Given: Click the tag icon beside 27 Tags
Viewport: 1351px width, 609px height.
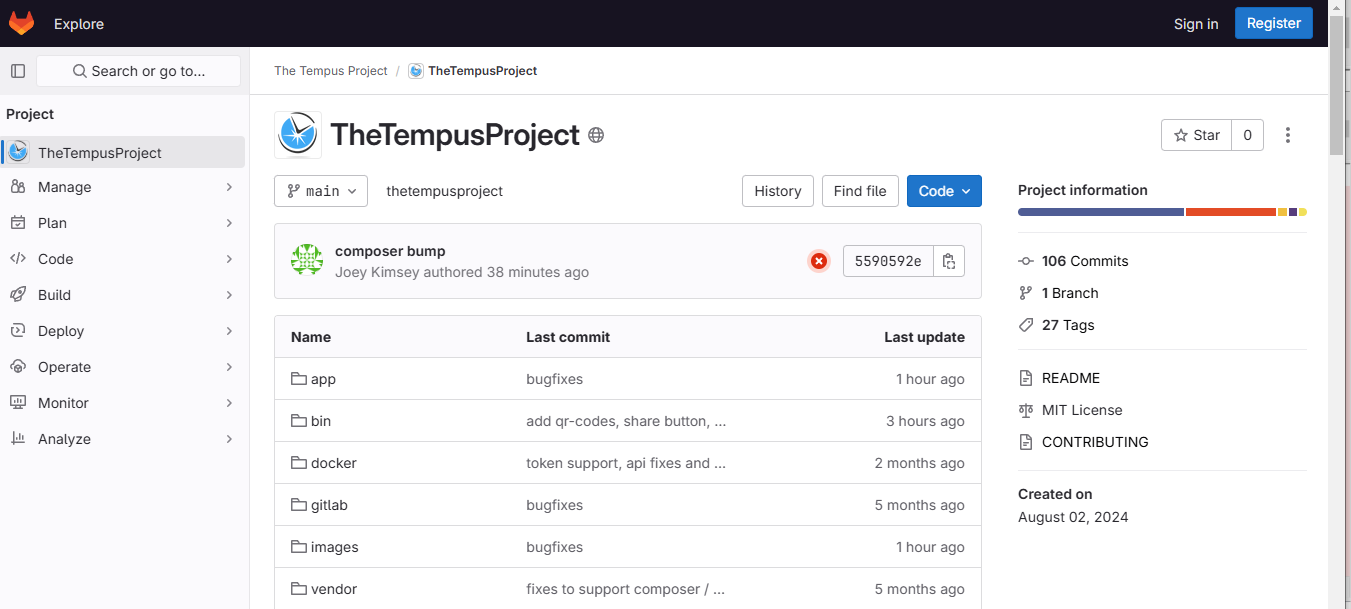Looking at the screenshot, I should (1026, 325).
